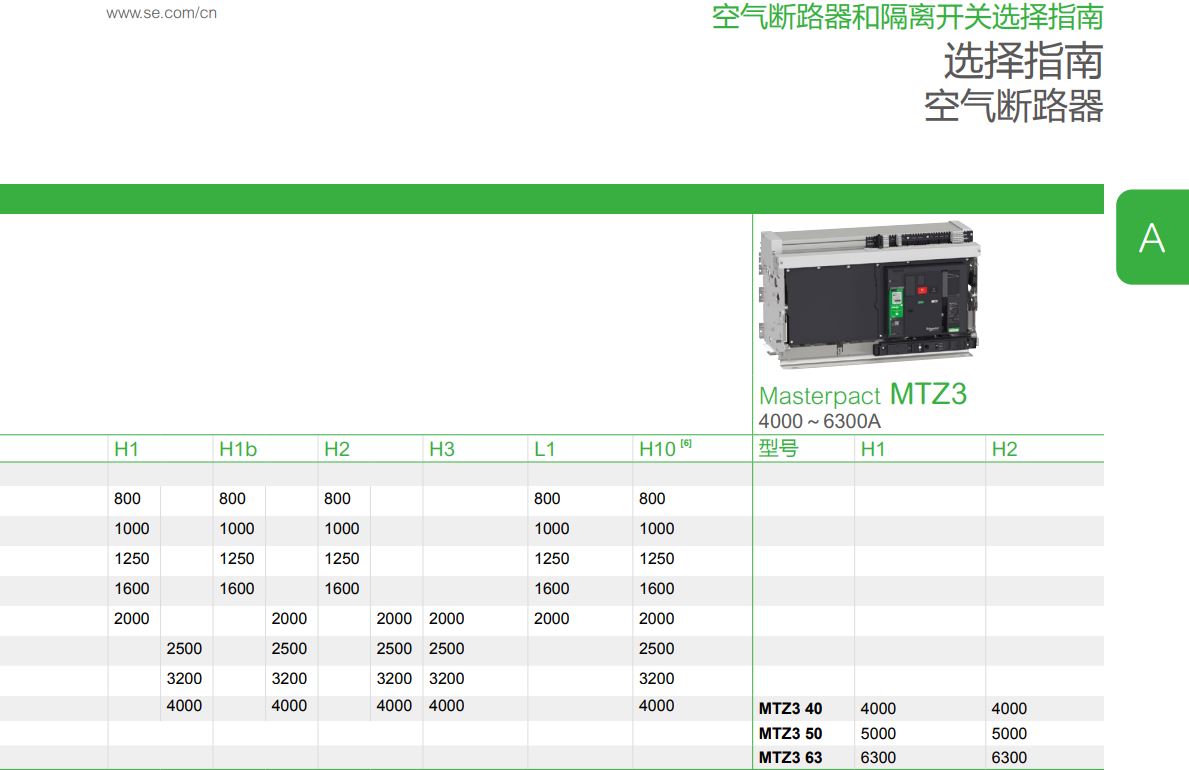Click MTZ3 40's H1 value 4000
This screenshot has width=1189, height=770.
pos(878,709)
